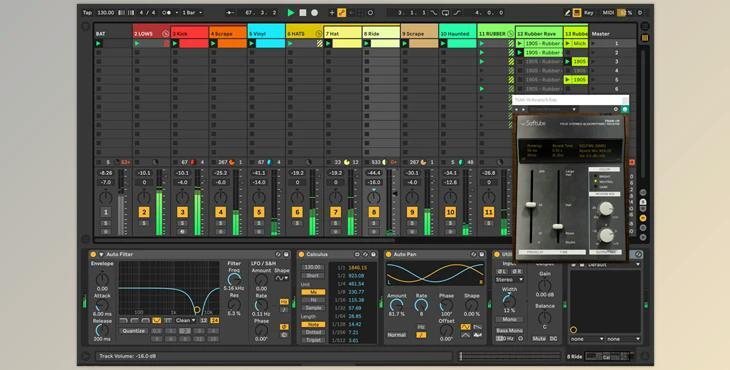This screenshot has width=730, height=370.
Task: Open first 'none' dropdown in XY pad
Action: [587, 339]
